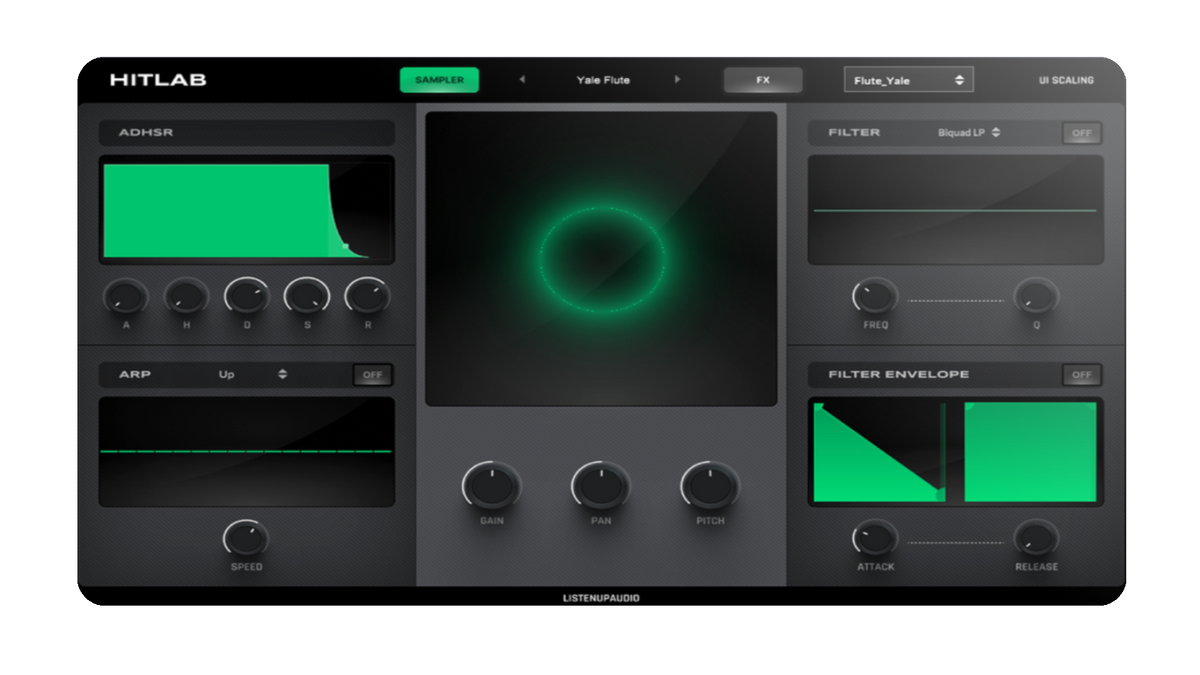Viewport: 1200px width, 675px height.
Task: Click the HITLAB logo
Action: pos(158,80)
